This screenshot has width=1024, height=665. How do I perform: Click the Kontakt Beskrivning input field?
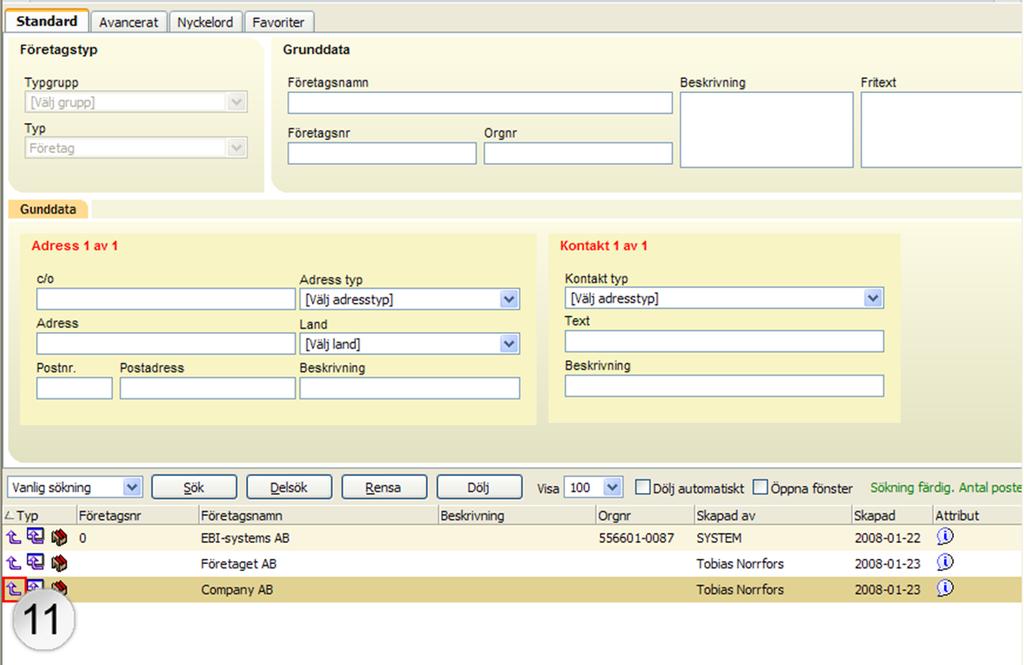[724, 385]
